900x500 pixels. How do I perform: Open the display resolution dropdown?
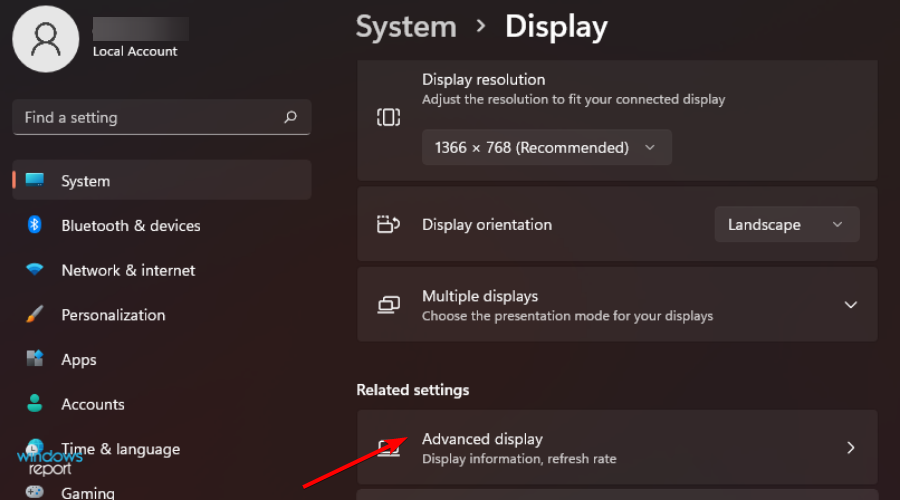pos(546,147)
